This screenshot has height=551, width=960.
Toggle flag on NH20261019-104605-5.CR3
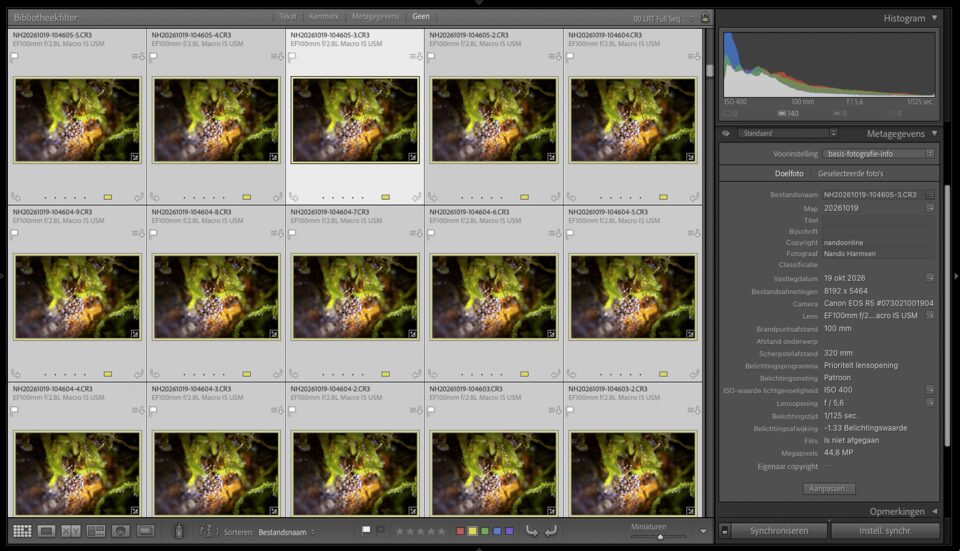14,56
